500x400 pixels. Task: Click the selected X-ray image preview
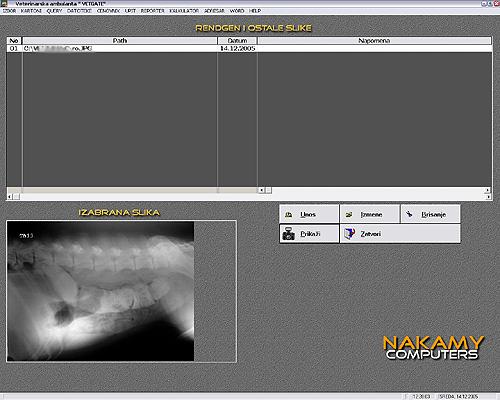(x=100, y=291)
